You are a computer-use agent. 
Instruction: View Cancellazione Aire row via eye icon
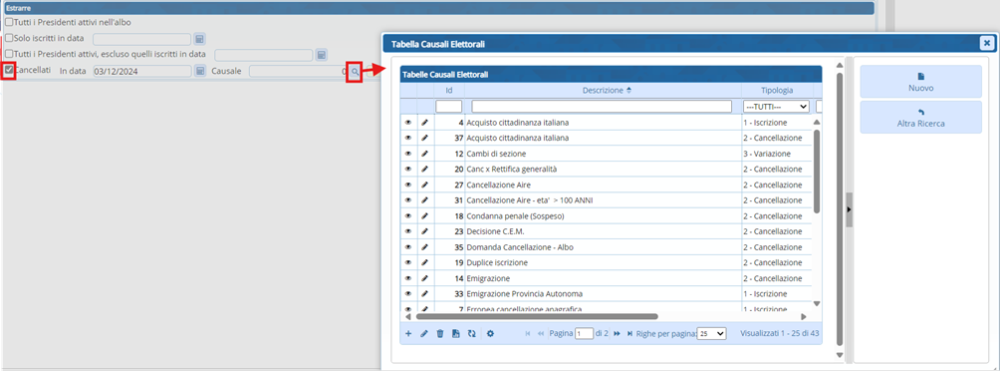tap(408, 185)
